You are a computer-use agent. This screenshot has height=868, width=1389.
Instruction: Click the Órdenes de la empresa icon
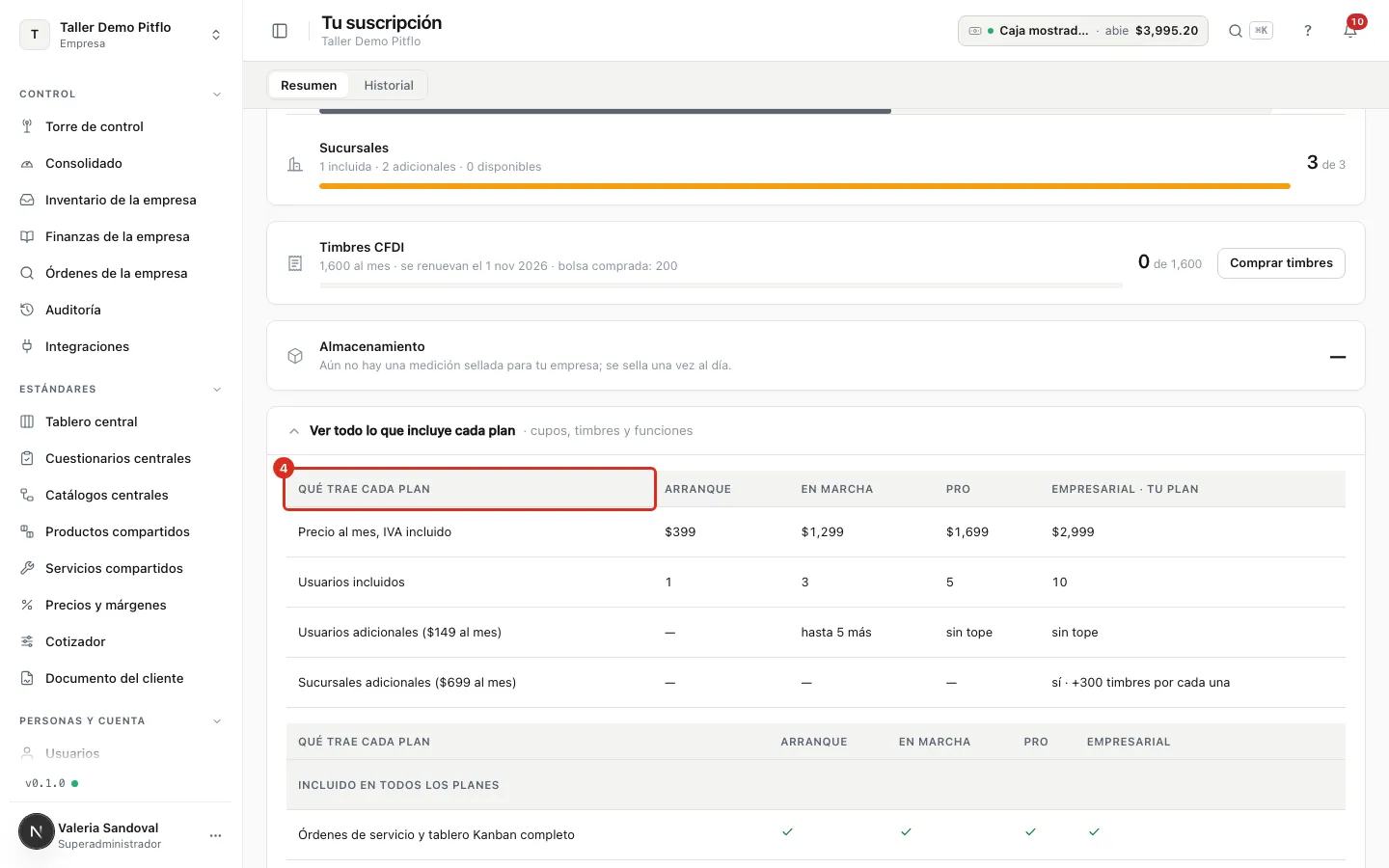pyautogui.click(x=27, y=273)
